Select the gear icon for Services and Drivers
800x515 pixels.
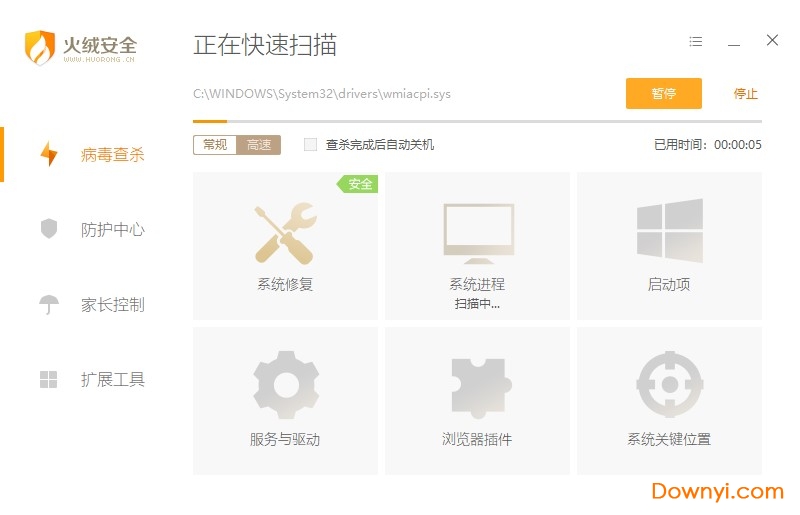pyautogui.click(x=285, y=384)
